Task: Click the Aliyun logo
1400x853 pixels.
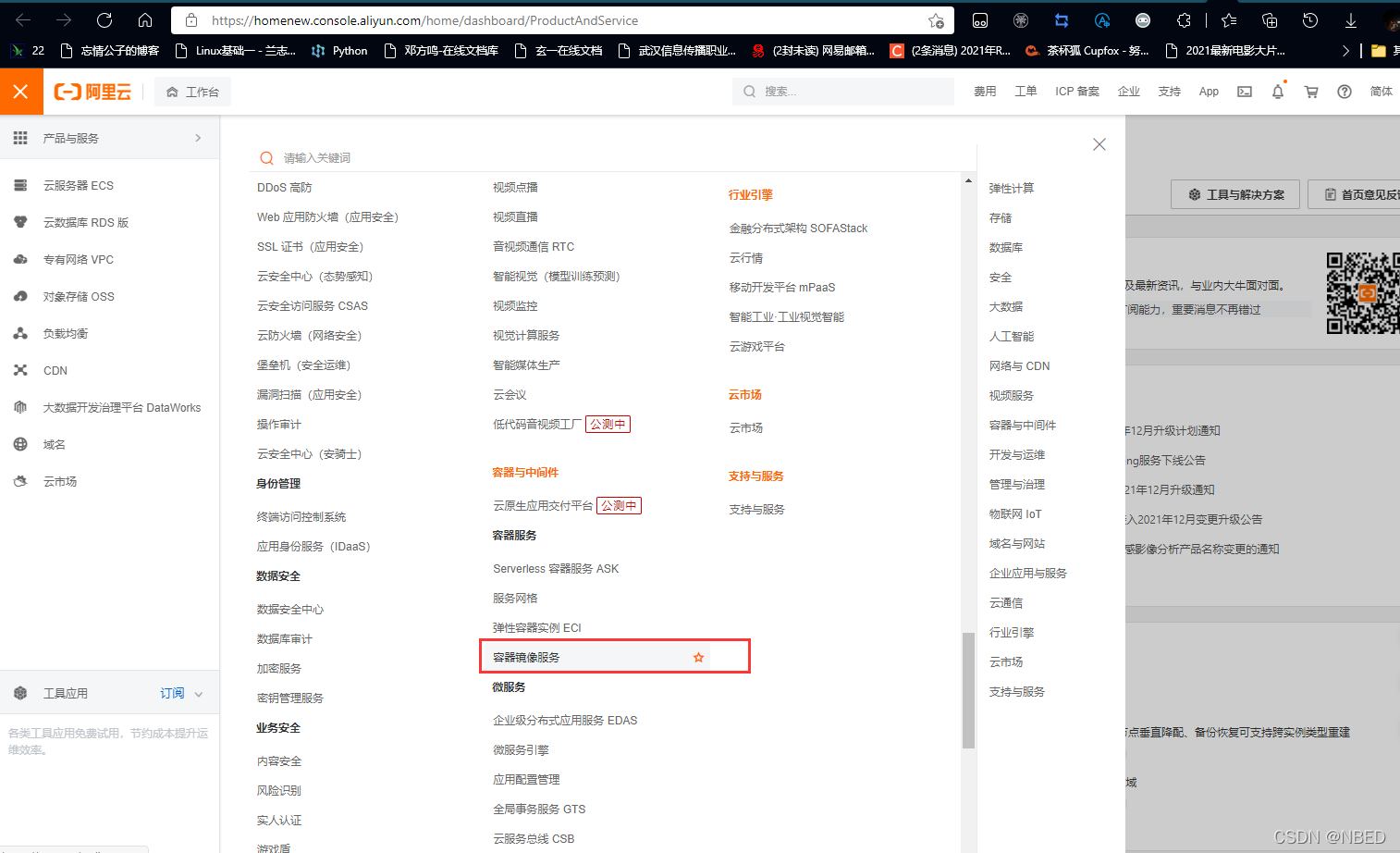Action: point(92,92)
